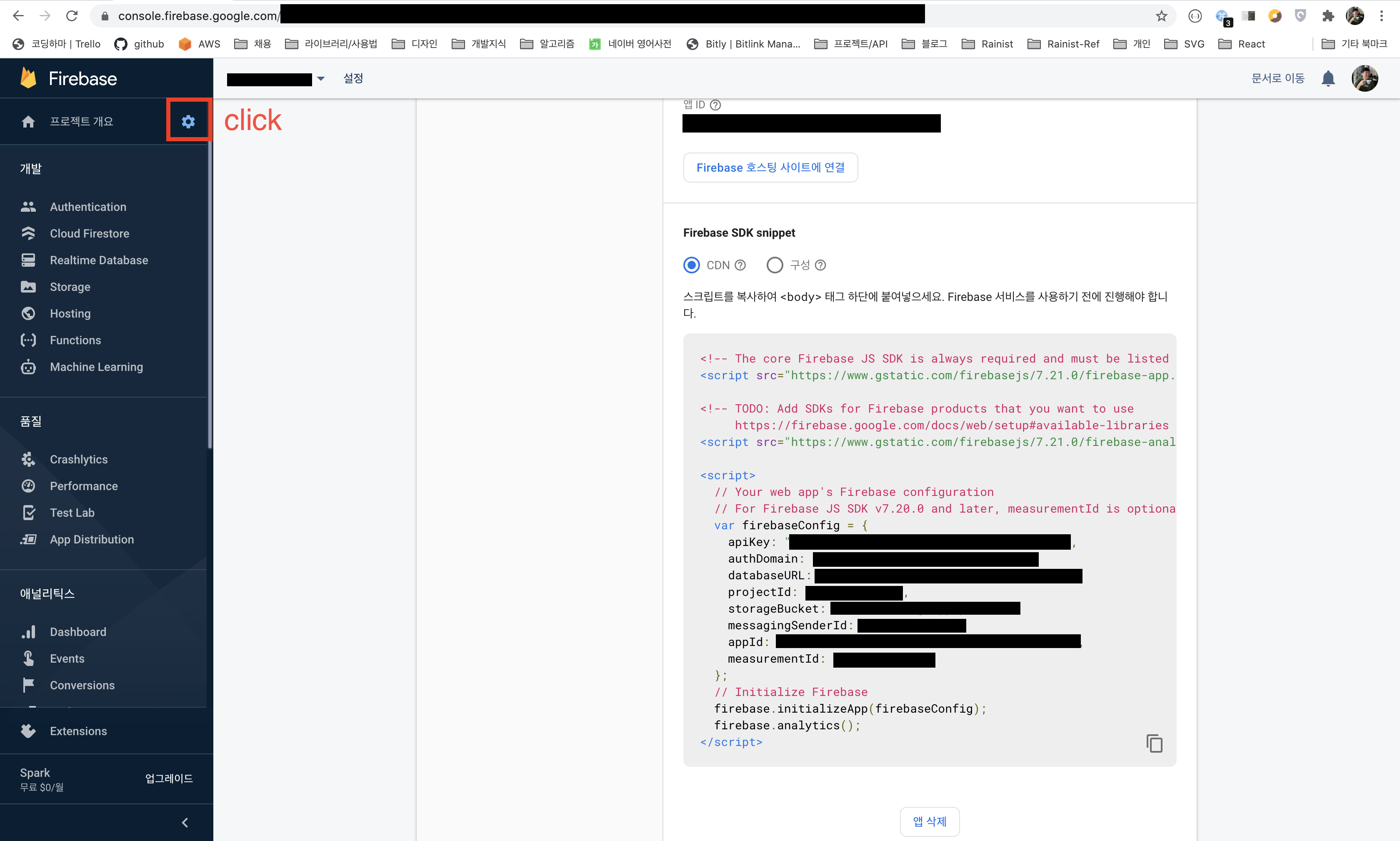Screen dimensions: 1400x841
Task: Collapse the sidebar with chevron arrow
Action: coord(185,822)
